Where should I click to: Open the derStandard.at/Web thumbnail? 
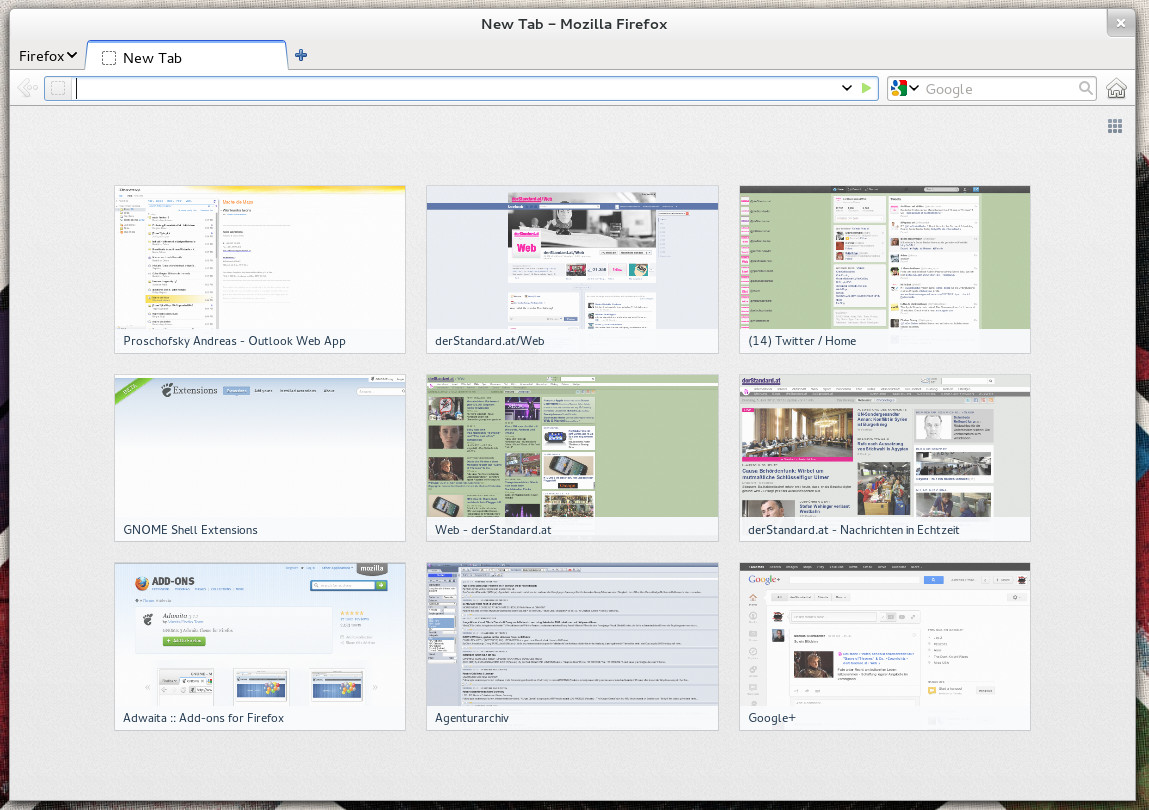point(572,270)
